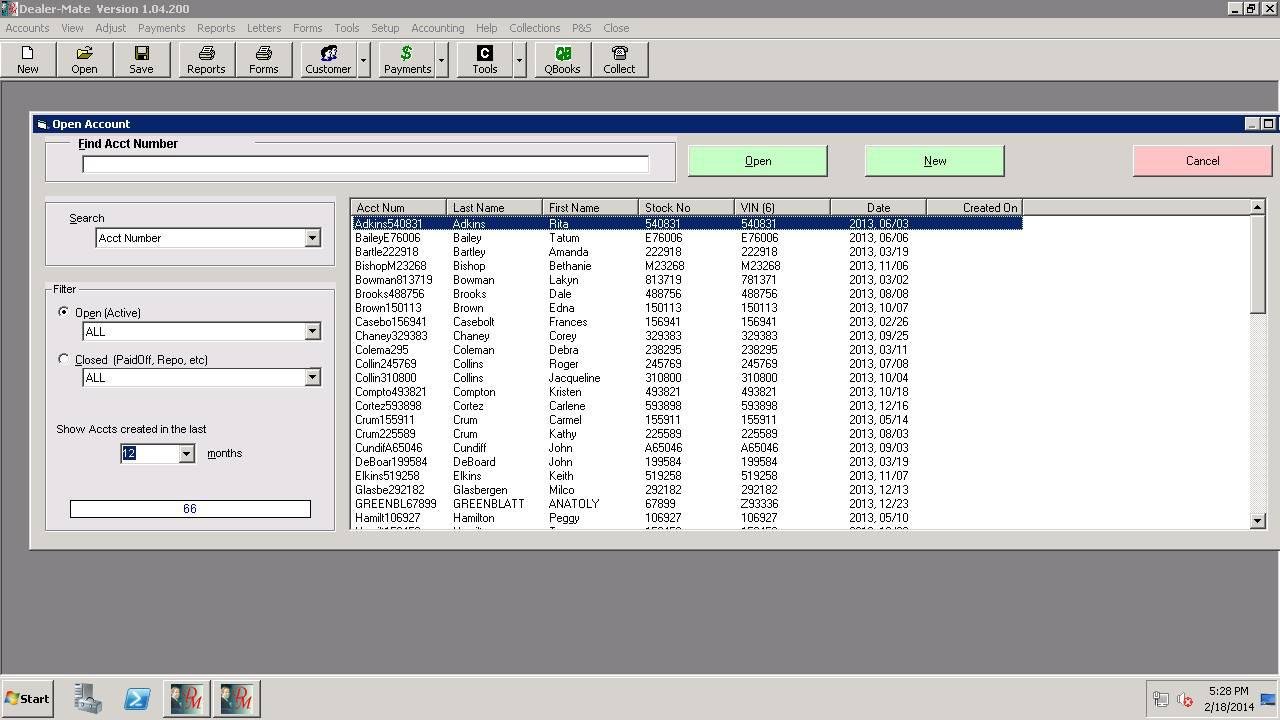The image size is (1280, 720).
Task: Sort by Created On column header
Action: [974, 208]
